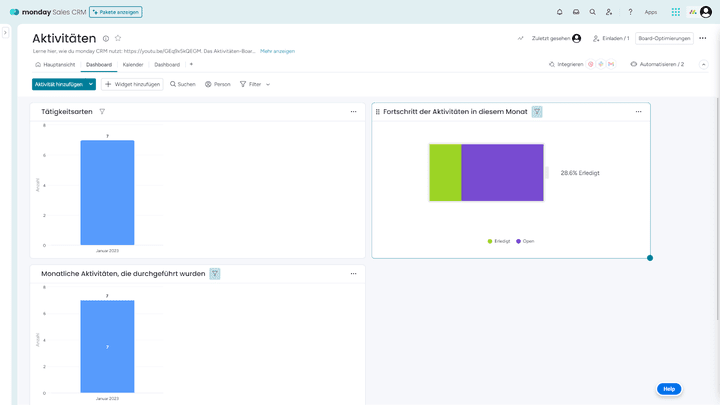The width and height of the screenshot is (720, 405).
Task: Open the help question mark icon
Action: (629, 12)
